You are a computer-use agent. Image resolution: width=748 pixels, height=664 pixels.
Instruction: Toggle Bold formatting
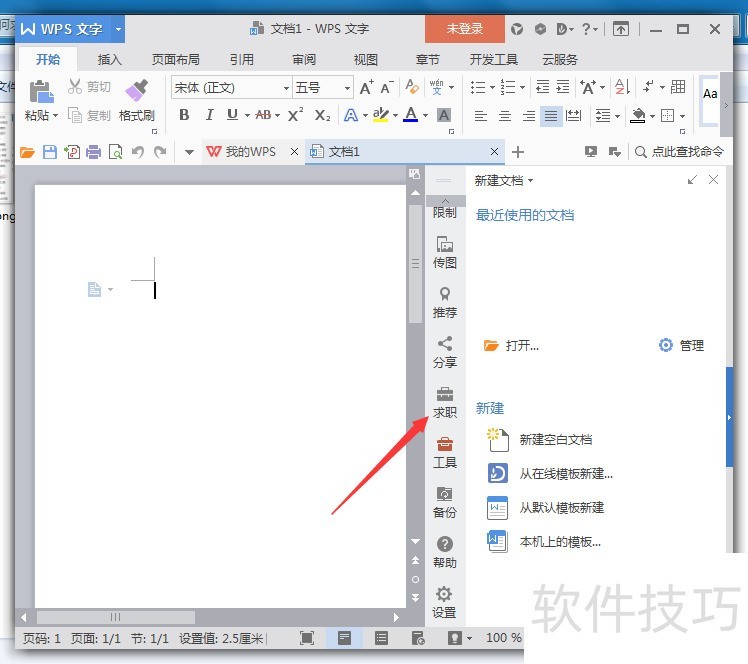[x=184, y=115]
